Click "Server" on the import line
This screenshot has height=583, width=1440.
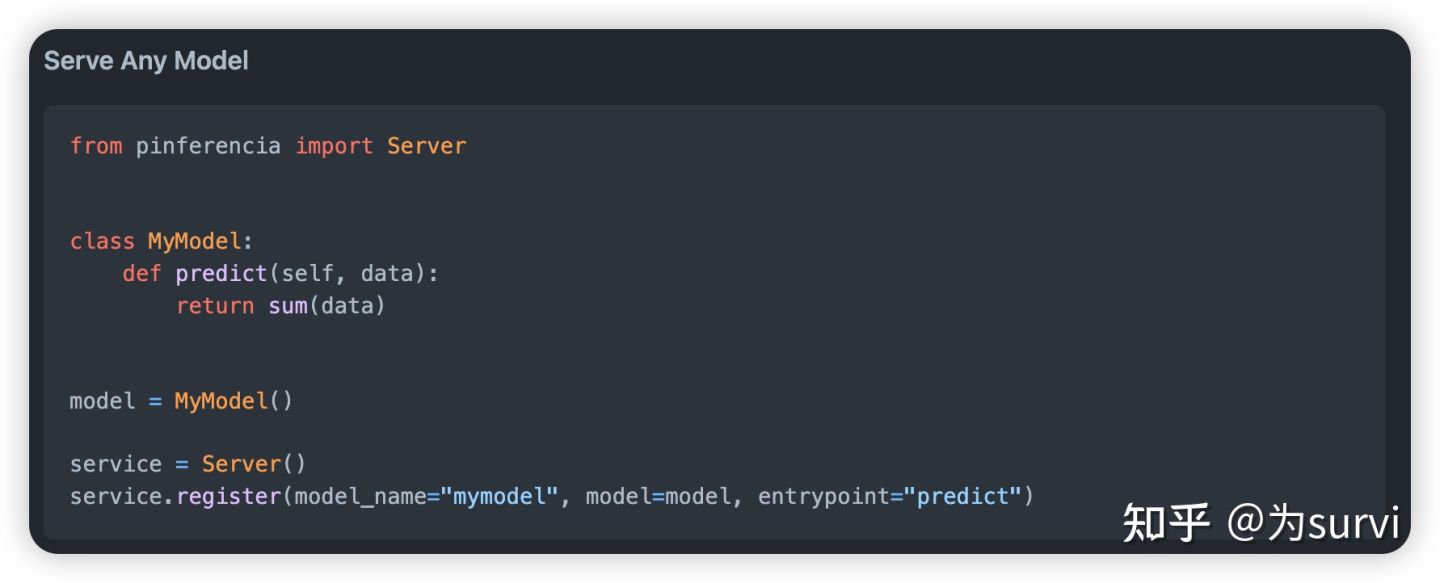(427, 146)
